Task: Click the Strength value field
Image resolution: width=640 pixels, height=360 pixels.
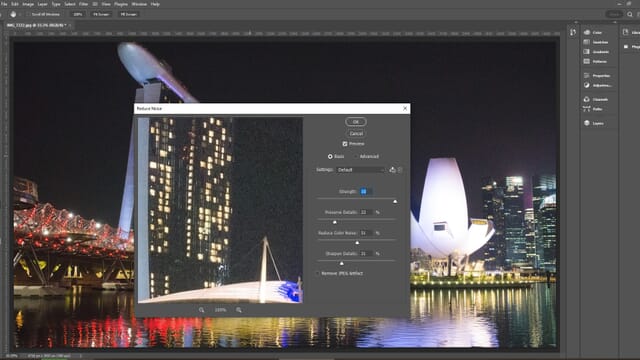Action: (x=365, y=191)
